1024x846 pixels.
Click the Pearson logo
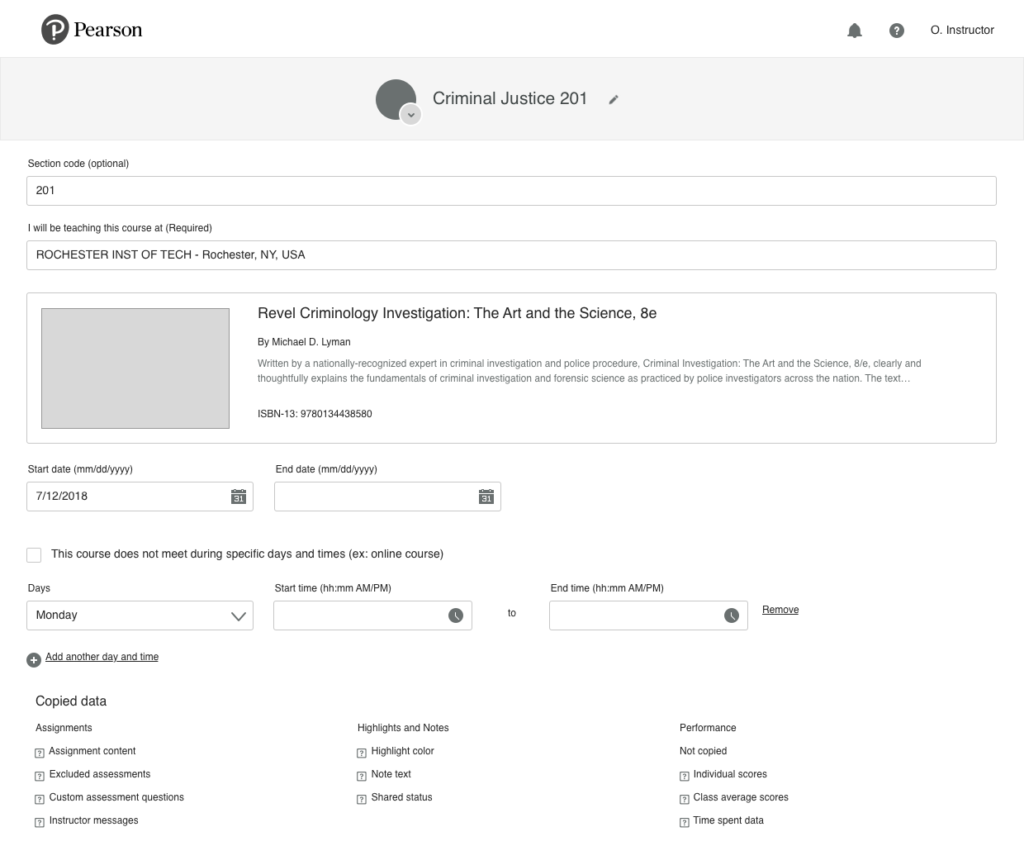coord(91,29)
